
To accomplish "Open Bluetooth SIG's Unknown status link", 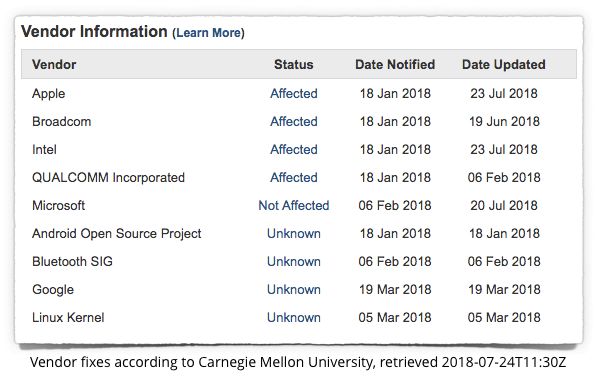I will coord(294,262).
